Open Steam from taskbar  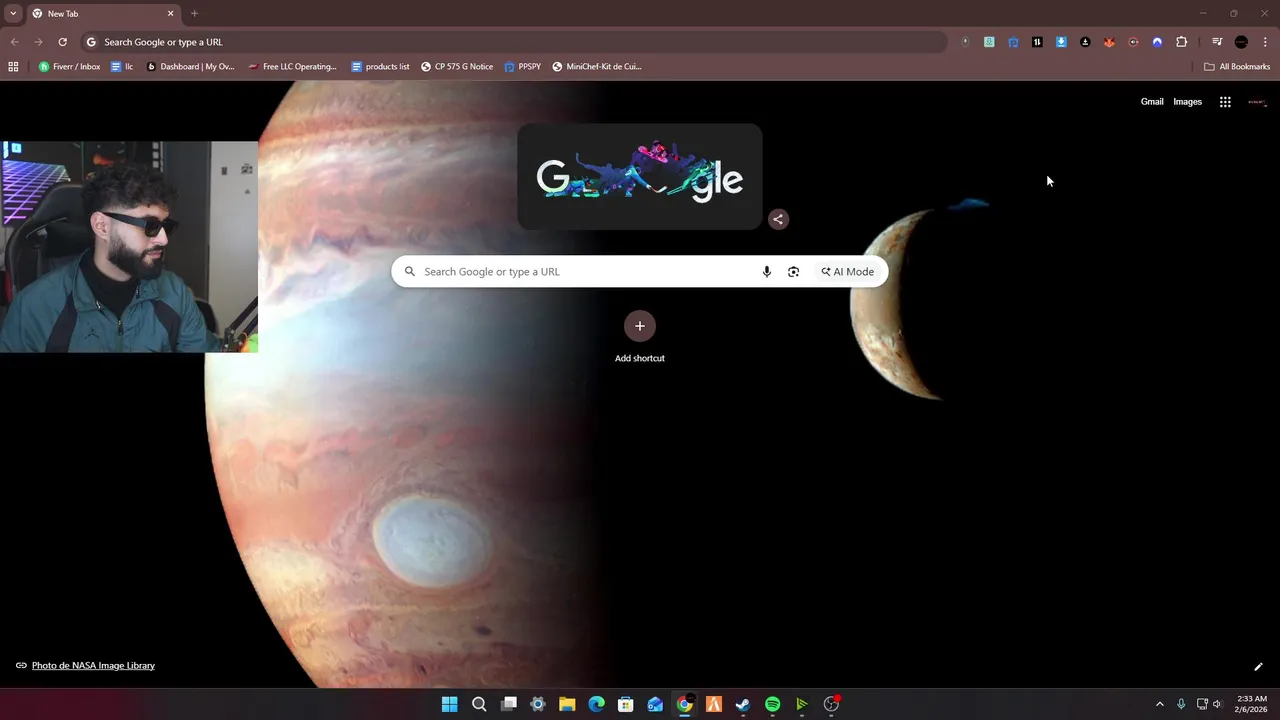click(x=743, y=704)
